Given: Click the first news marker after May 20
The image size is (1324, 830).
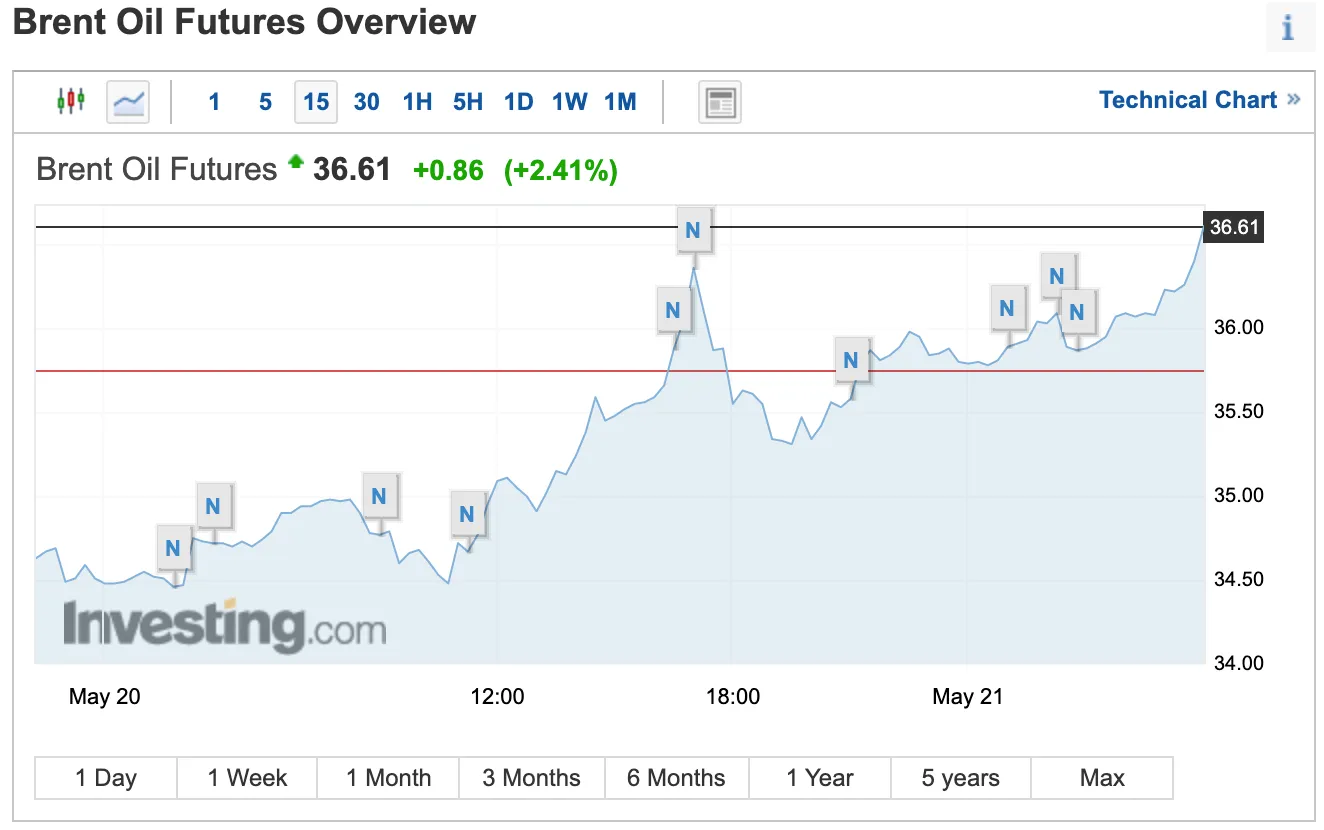Looking at the screenshot, I should (173, 548).
